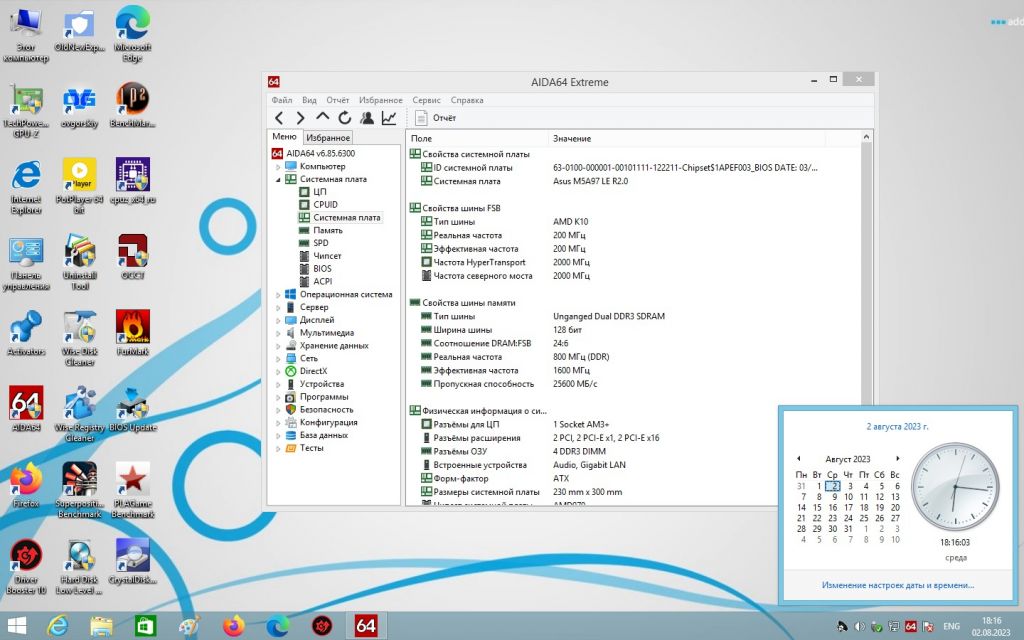Viewport: 1024px width, 640px height.
Task: Expand the Компьютер tree node
Action: (278, 167)
